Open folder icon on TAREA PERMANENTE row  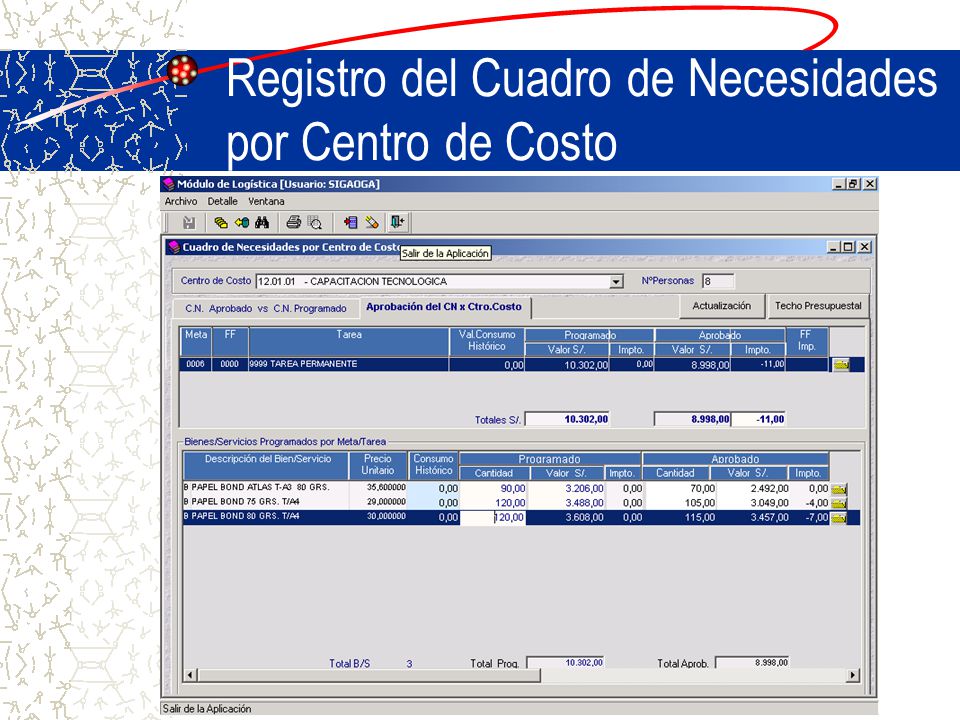tap(841, 365)
